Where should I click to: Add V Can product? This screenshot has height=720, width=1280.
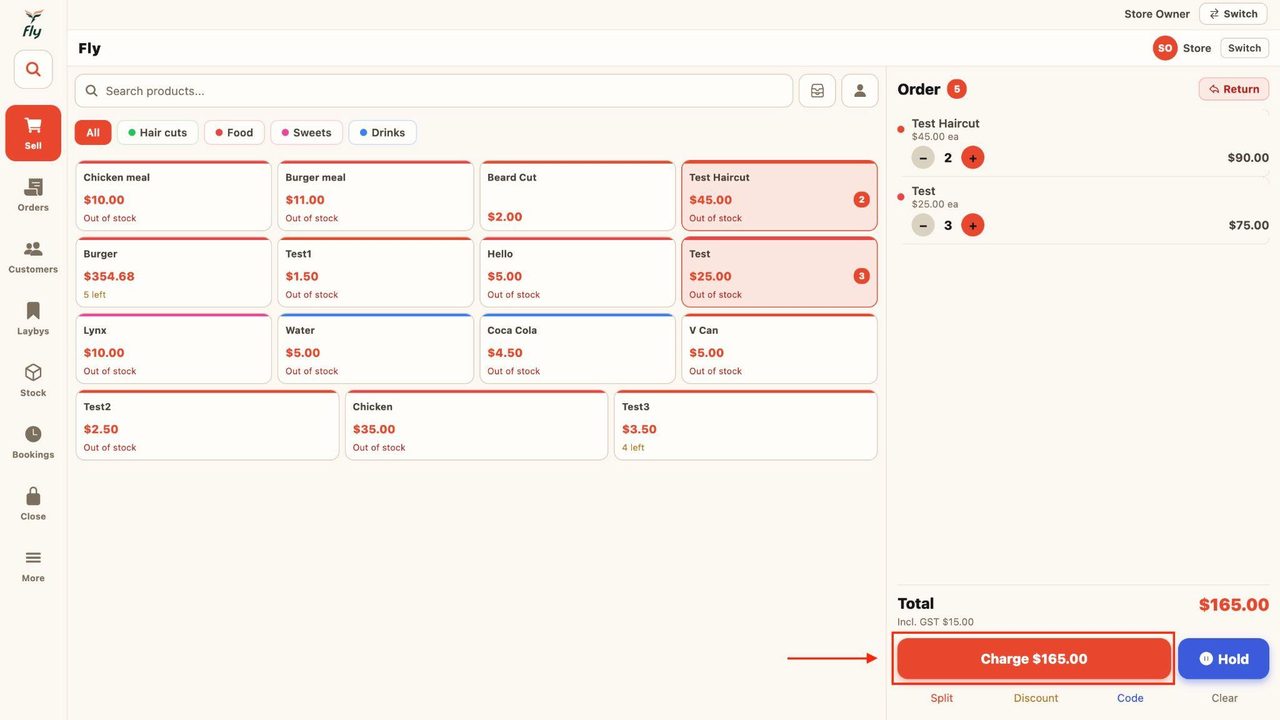(780, 349)
